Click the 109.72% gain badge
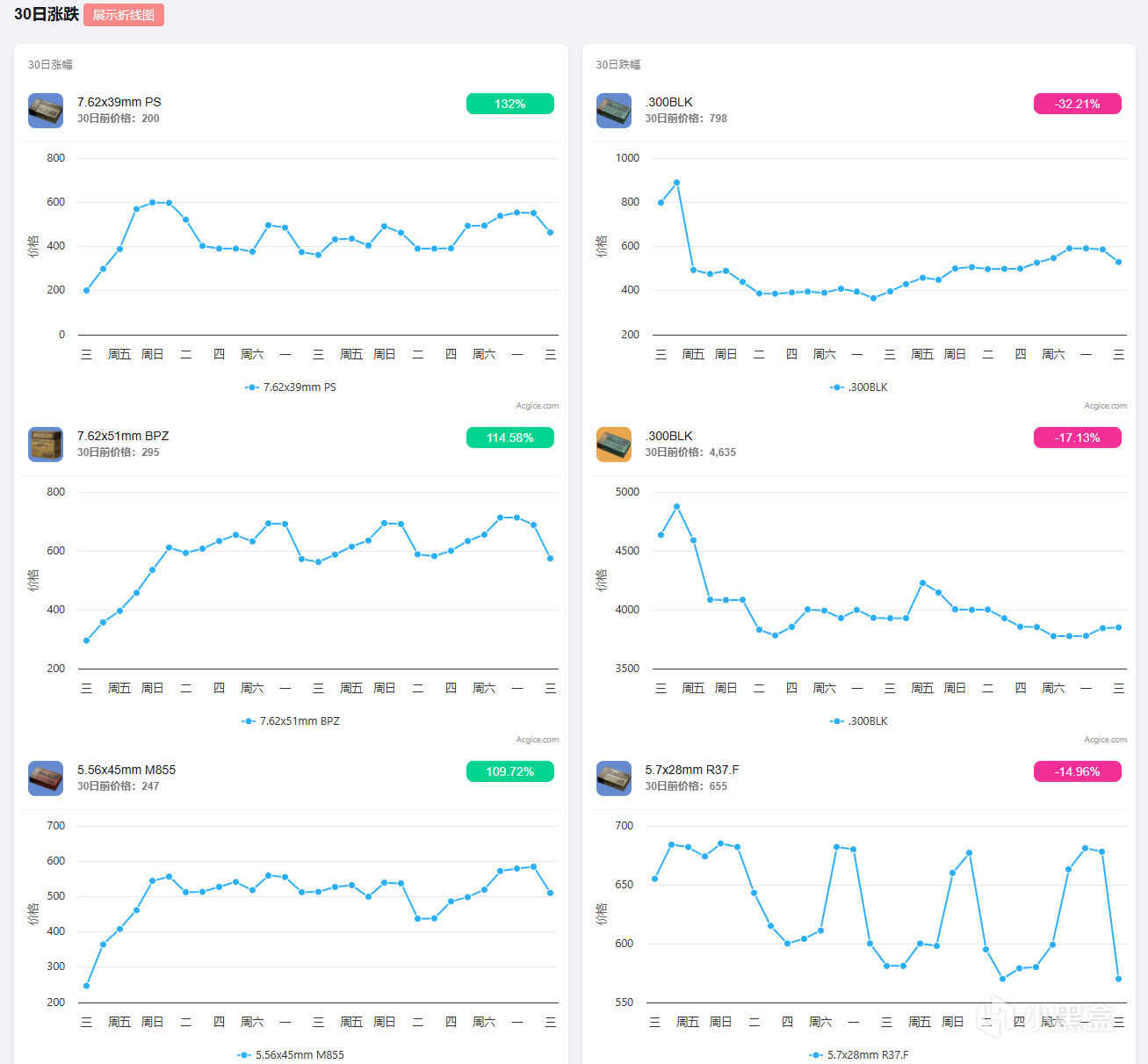Viewport: 1148px width, 1064px height. tap(510, 771)
